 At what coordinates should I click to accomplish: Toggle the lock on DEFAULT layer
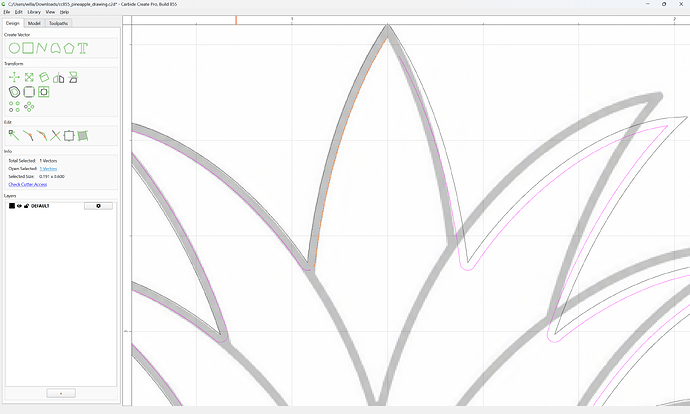tap(26, 206)
